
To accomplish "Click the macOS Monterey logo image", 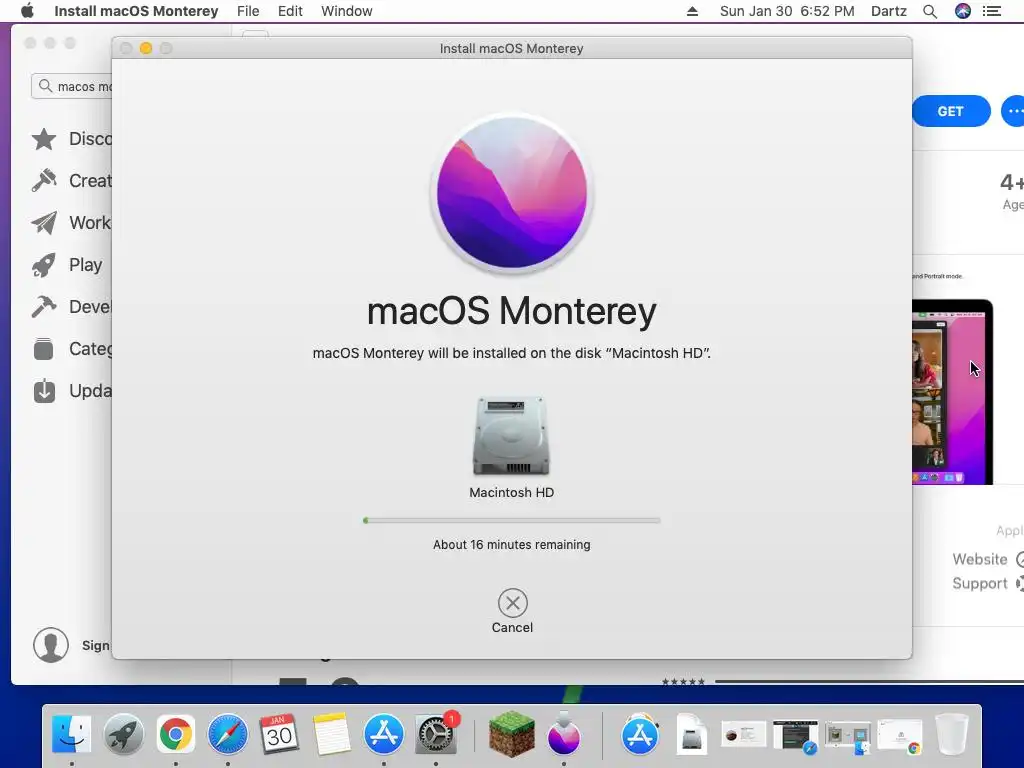I will (x=511, y=194).
